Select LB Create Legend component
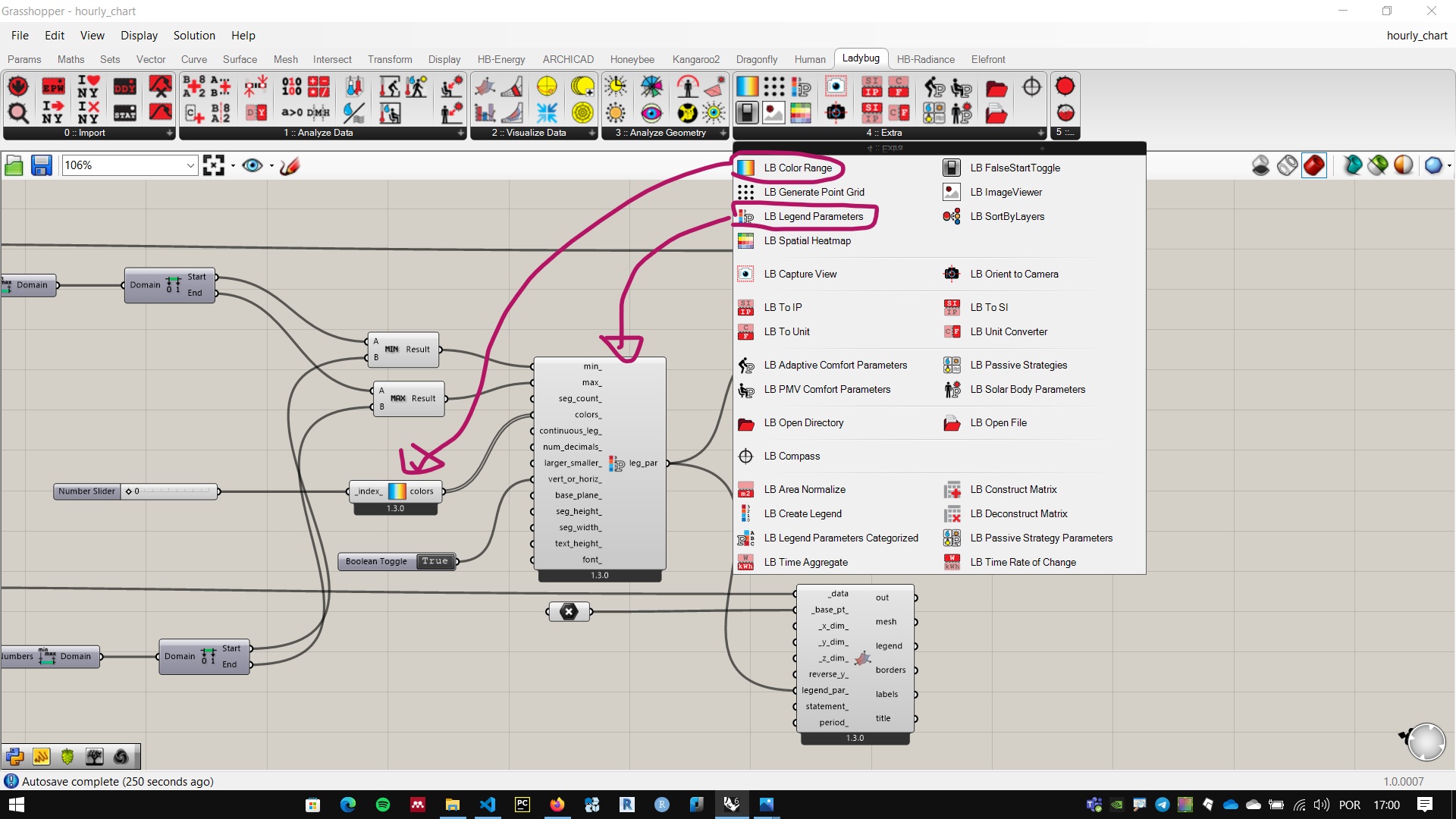1456x819 pixels. pos(803,513)
